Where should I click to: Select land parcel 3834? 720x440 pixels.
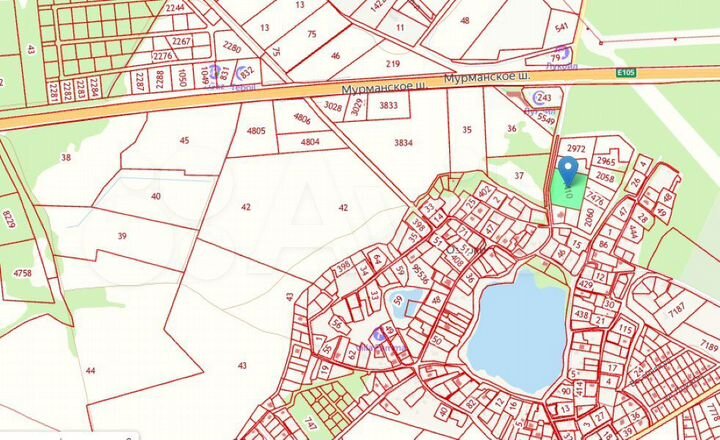403,143
